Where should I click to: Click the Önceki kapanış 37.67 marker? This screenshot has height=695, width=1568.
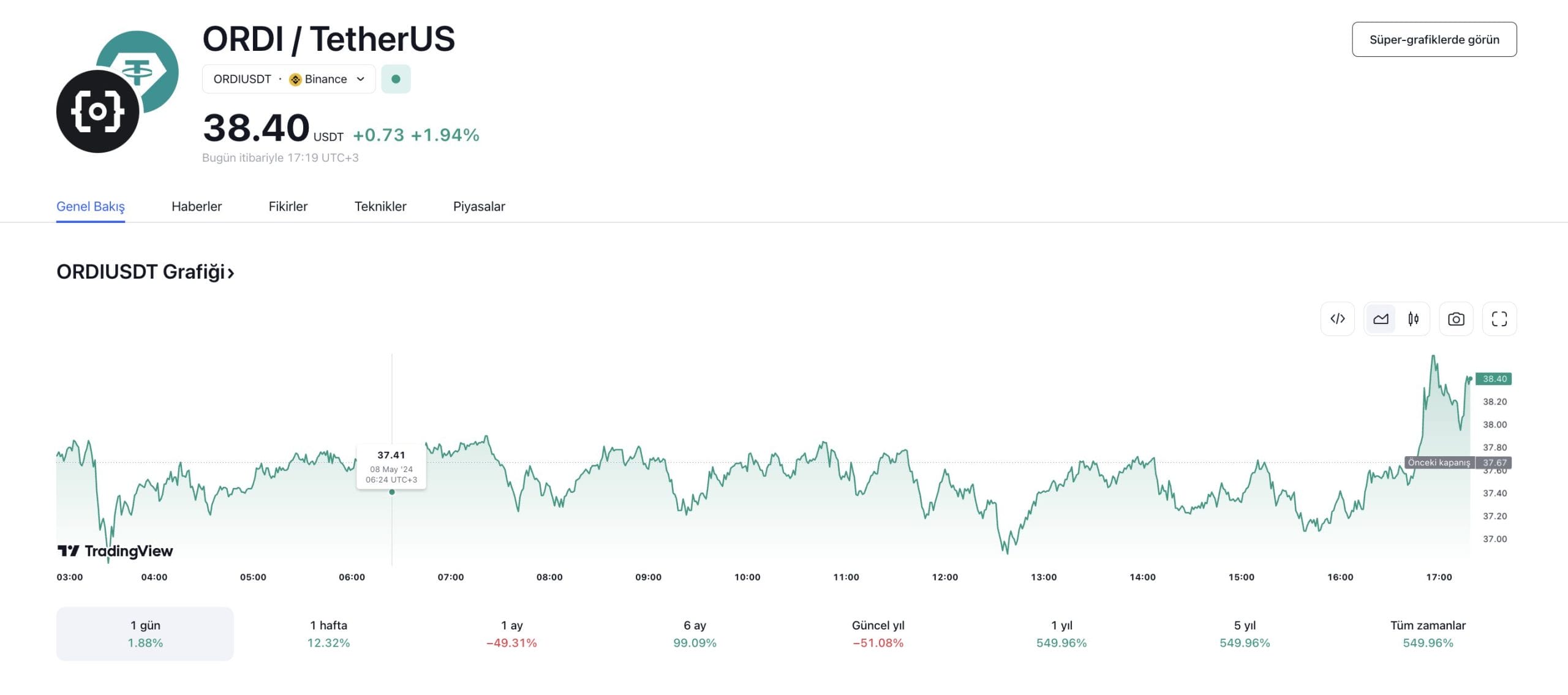(x=1457, y=463)
